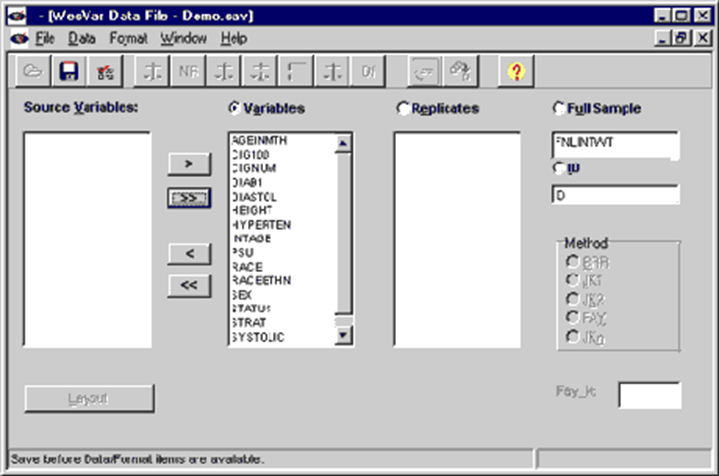Click the disabled bracket-shaped toolbar icon
The height and width of the screenshot is (476, 719).
[296, 71]
